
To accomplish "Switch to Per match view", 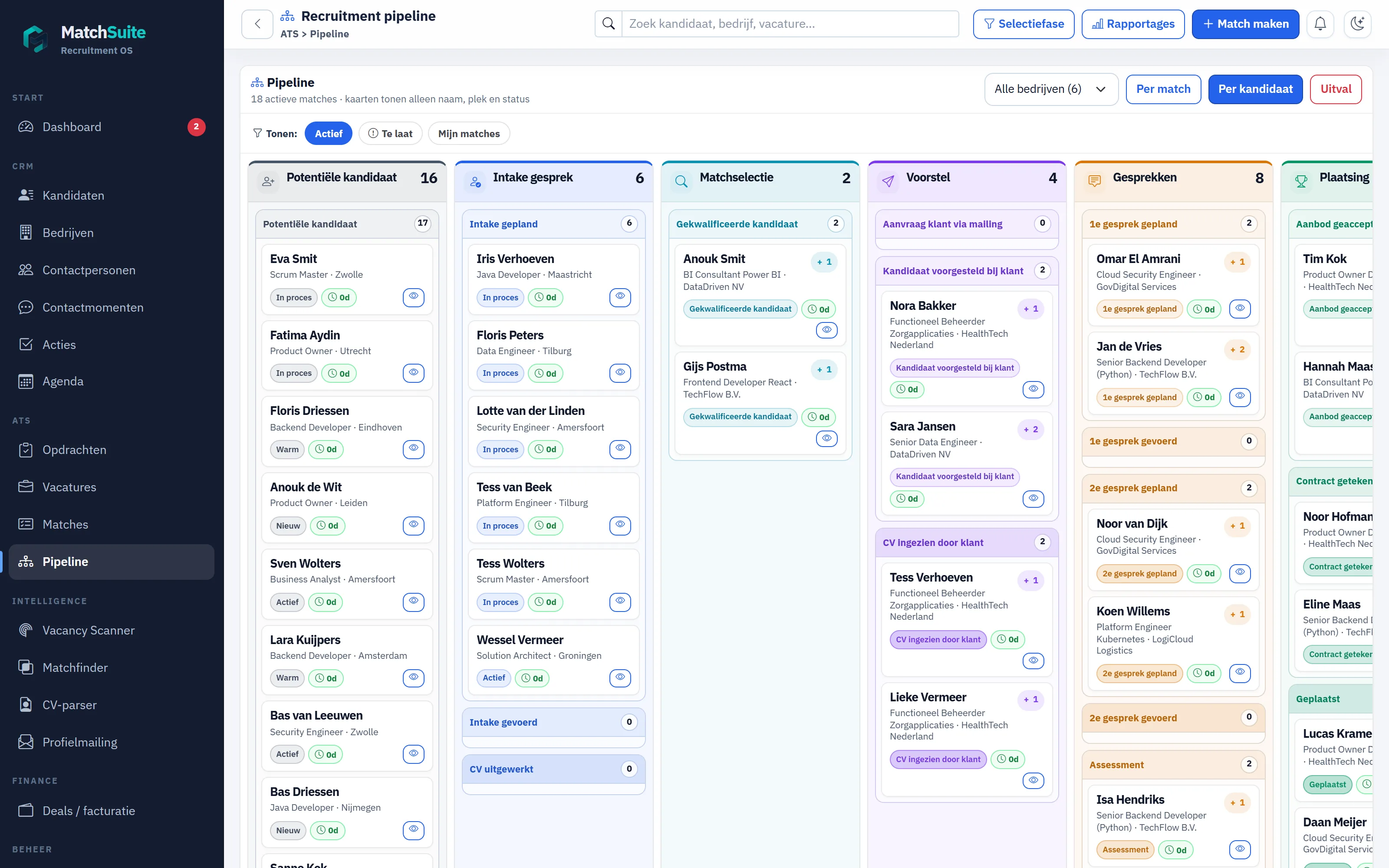I will (1163, 89).
